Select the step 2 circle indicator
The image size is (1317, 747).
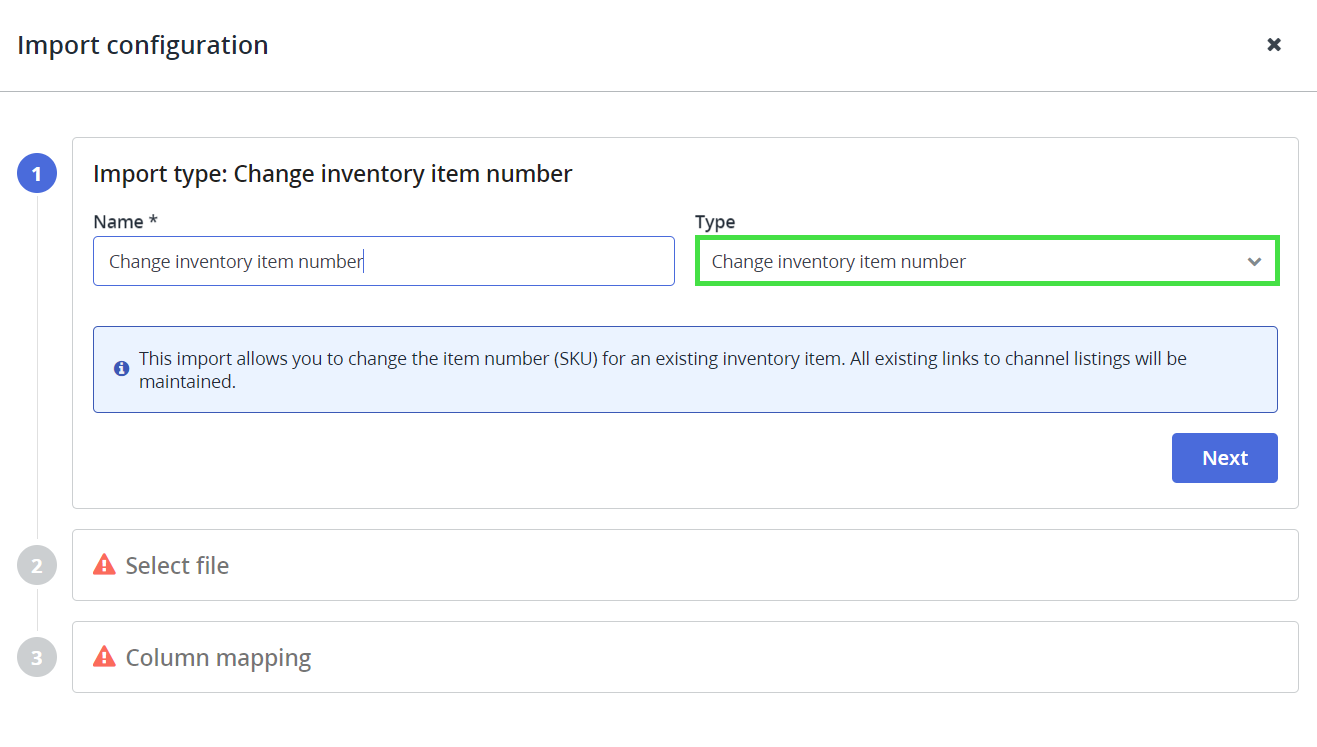coord(37,566)
